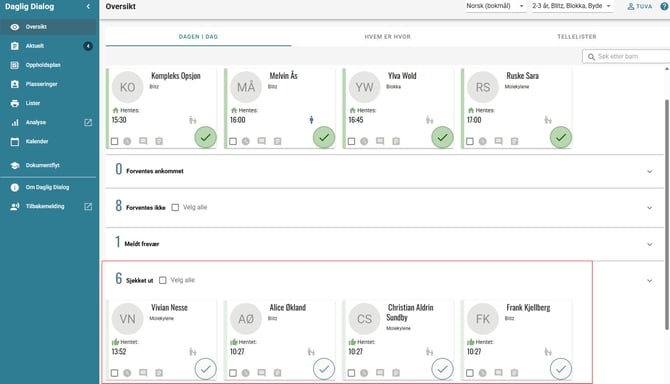
Task: Open the Oversikt eye icon in sidebar
Action: coord(15,27)
